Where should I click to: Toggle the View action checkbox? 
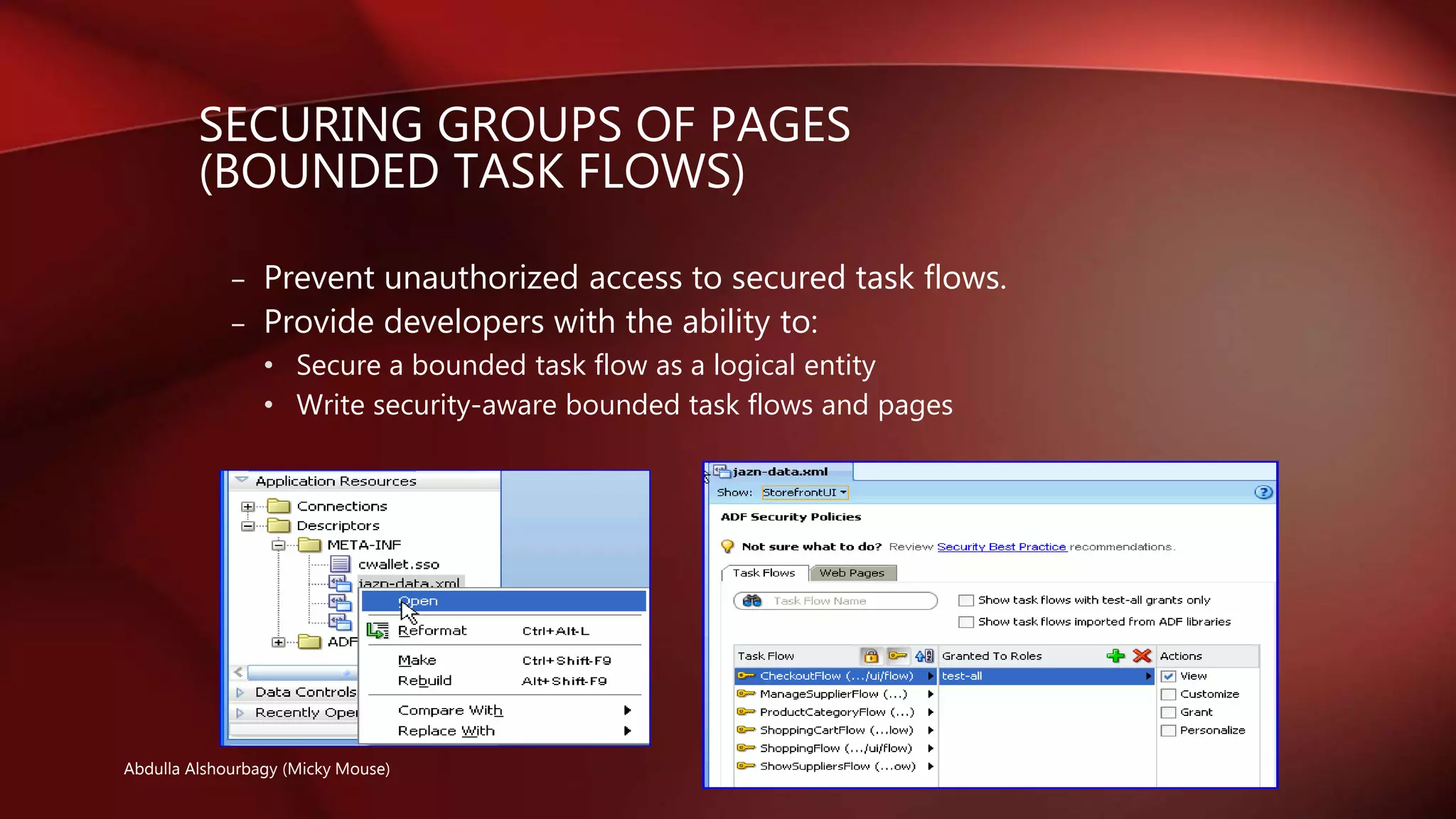point(1168,676)
